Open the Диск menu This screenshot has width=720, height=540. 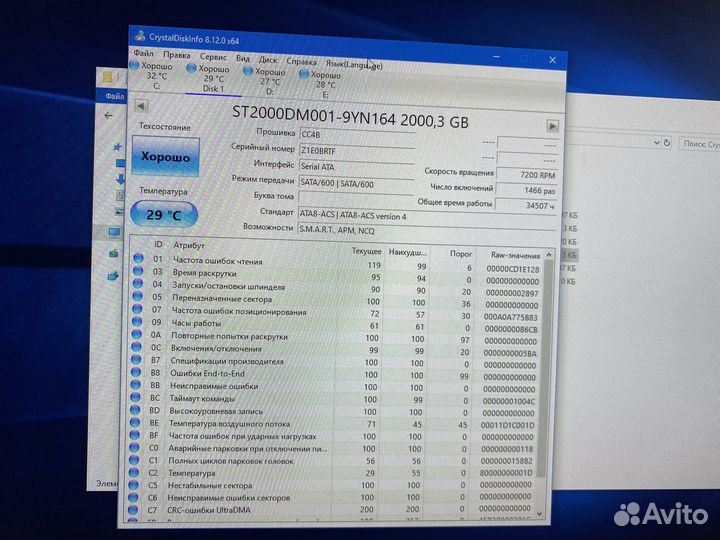(268, 60)
